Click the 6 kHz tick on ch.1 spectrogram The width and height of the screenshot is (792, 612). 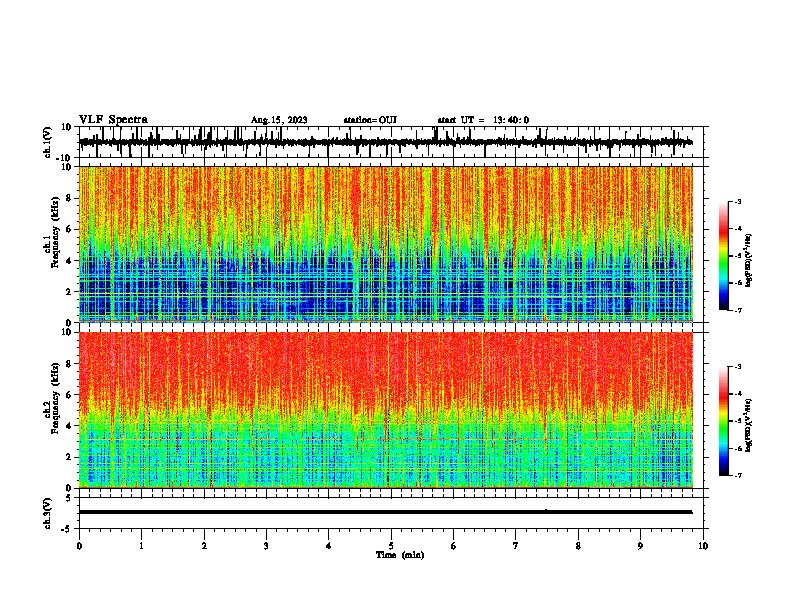(x=69, y=229)
